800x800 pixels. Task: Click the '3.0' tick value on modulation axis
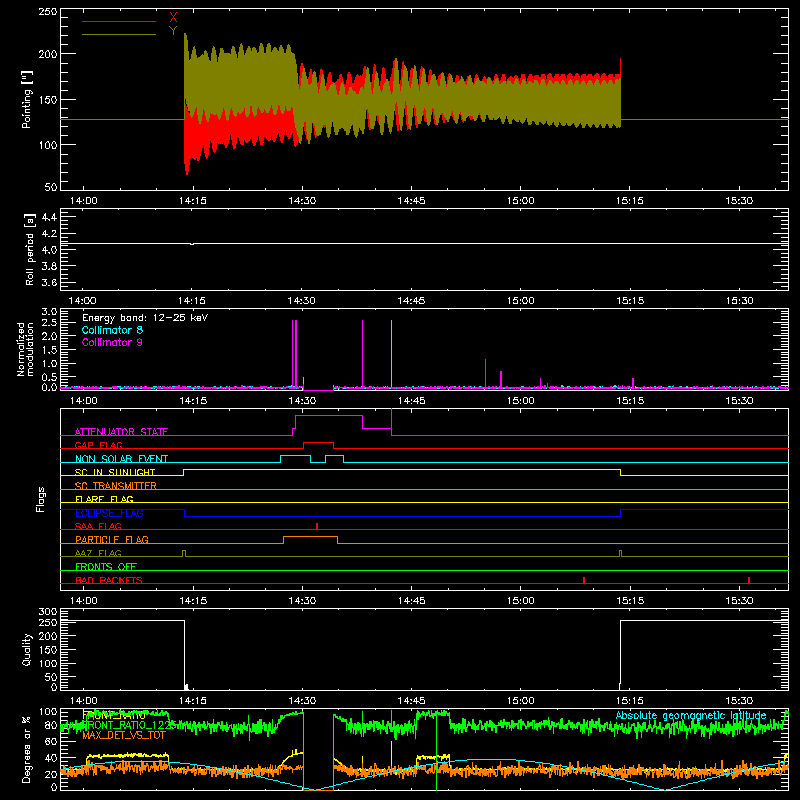pos(49,312)
